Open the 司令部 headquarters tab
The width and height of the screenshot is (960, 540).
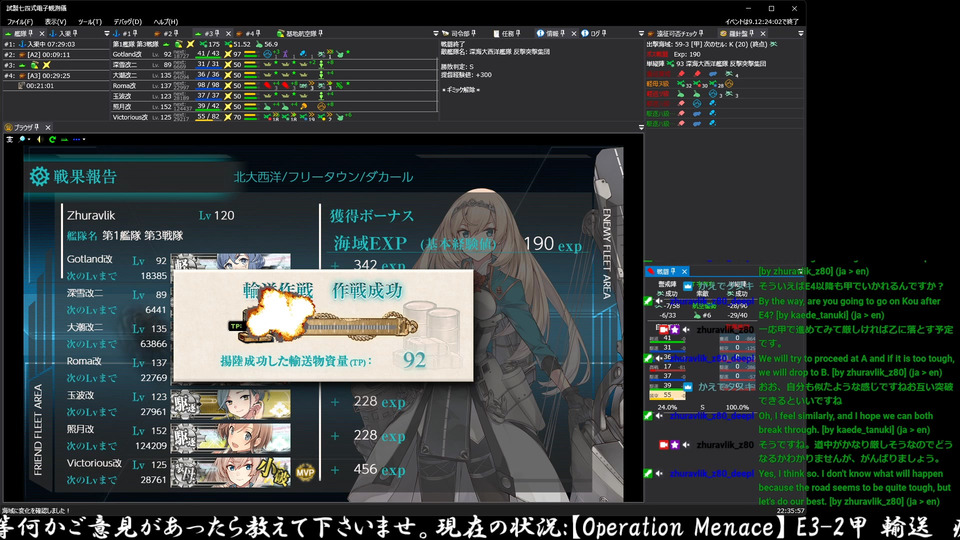pyautogui.click(x=460, y=33)
